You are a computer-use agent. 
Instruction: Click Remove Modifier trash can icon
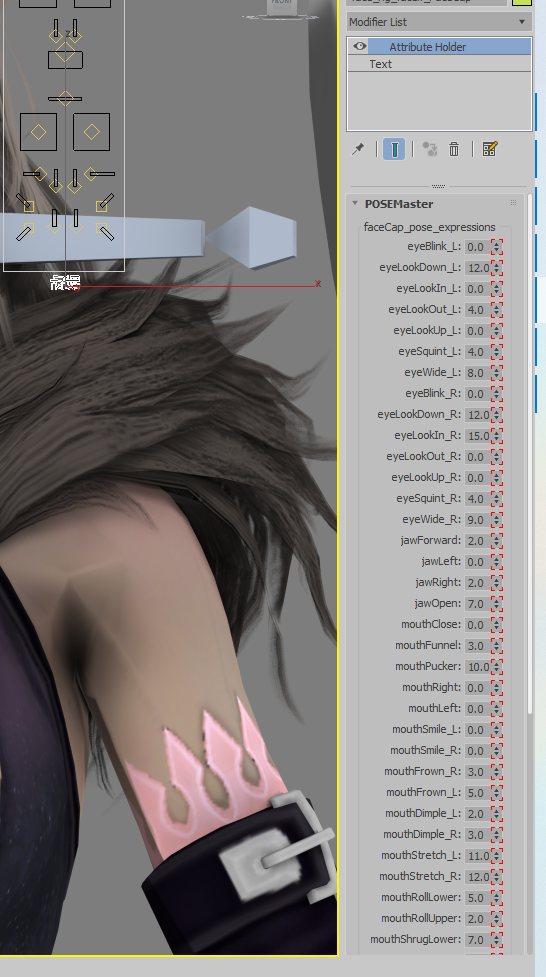click(x=454, y=149)
